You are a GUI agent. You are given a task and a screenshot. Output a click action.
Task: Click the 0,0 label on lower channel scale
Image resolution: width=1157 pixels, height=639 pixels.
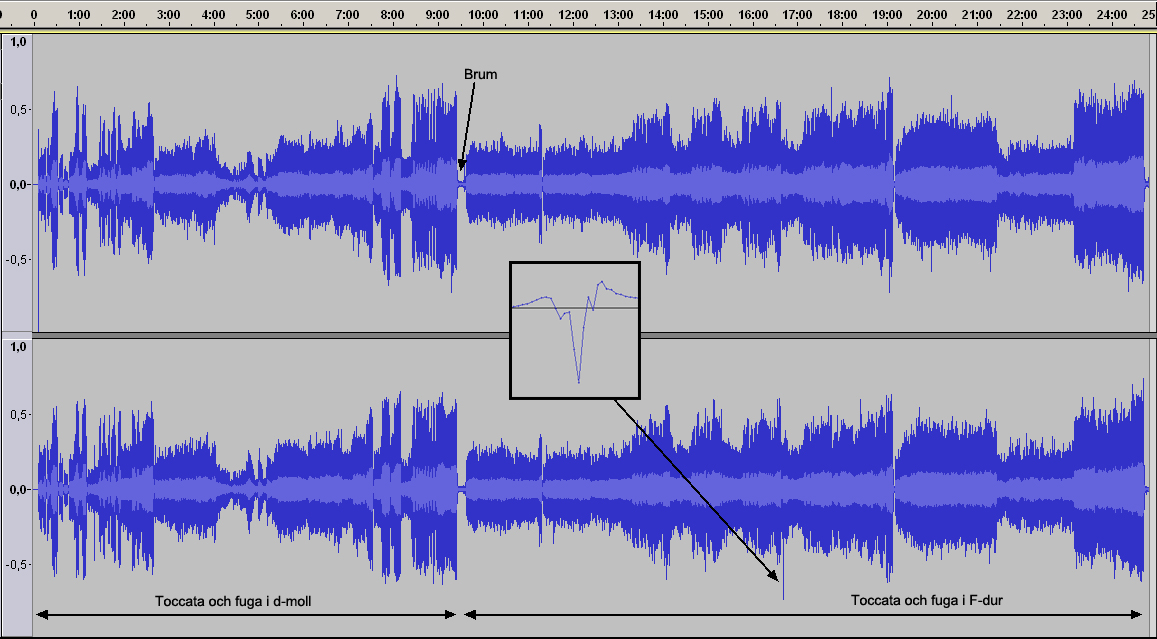click(19, 489)
